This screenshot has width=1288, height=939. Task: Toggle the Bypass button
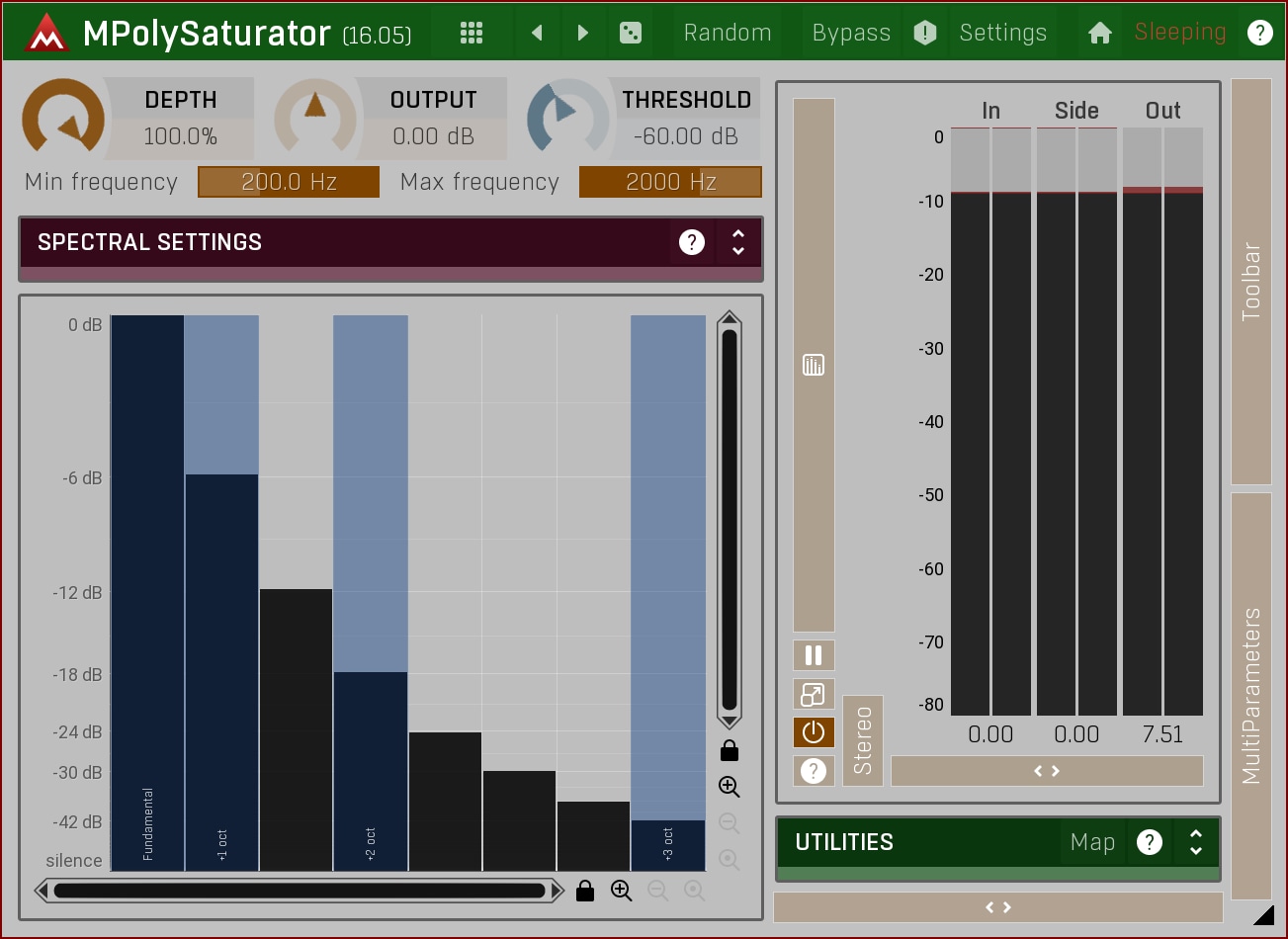click(851, 33)
